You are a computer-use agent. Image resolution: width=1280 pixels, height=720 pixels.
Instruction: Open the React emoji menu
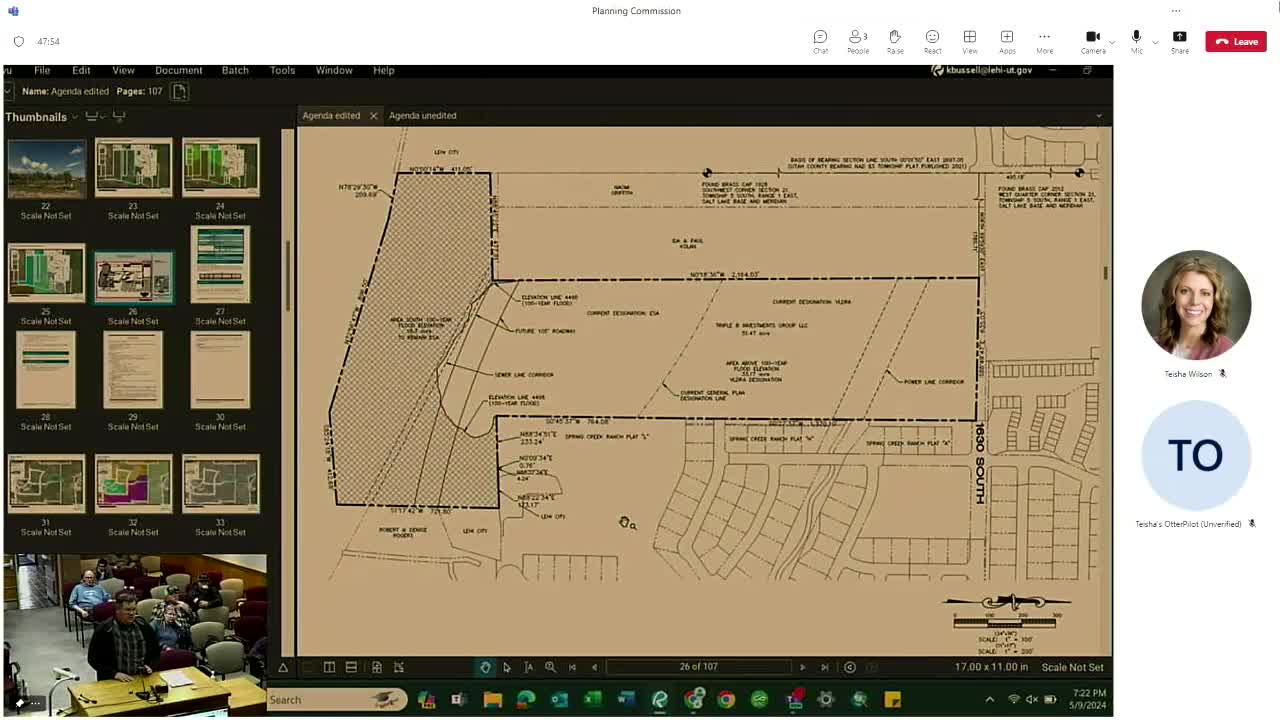tap(932, 41)
